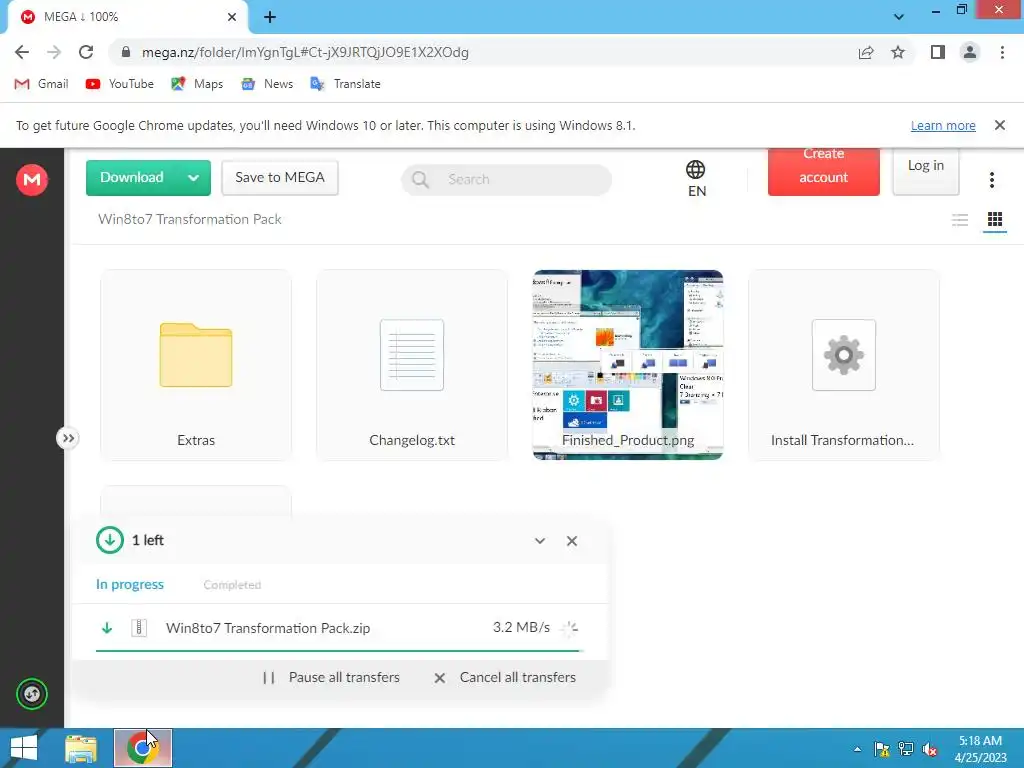This screenshot has height=768, width=1024.
Task: Toggle the Chrome side panel
Action: point(938,52)
